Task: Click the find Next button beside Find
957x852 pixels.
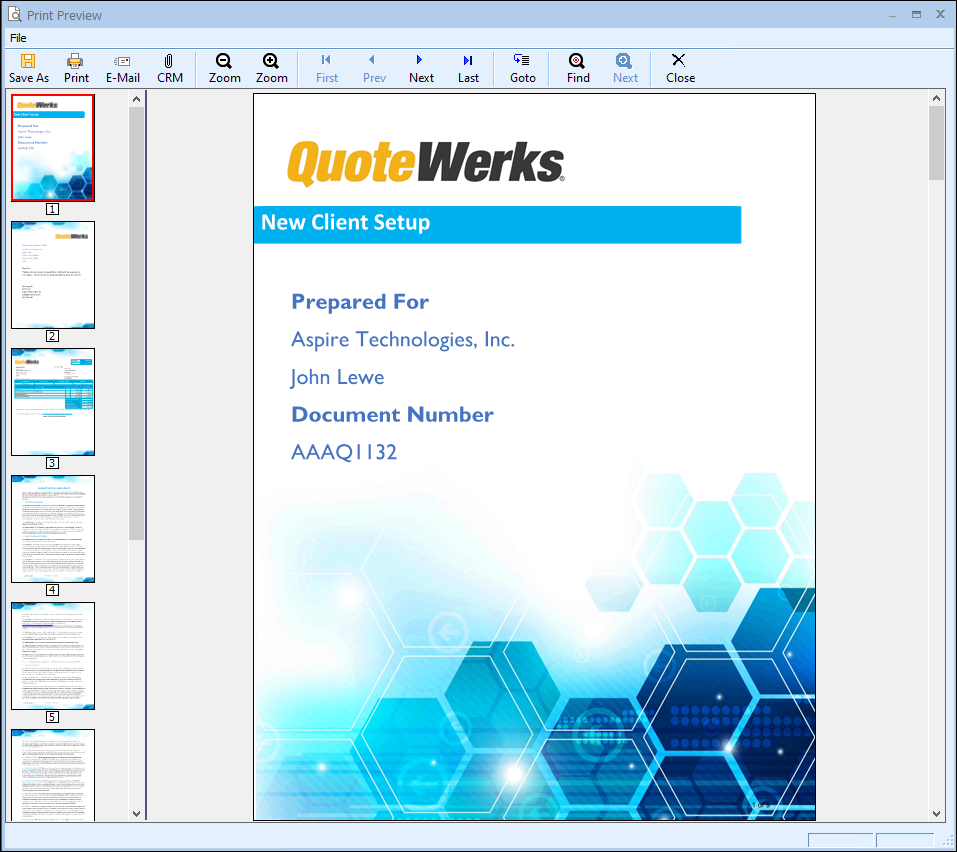Action: (x=625, y=61)
